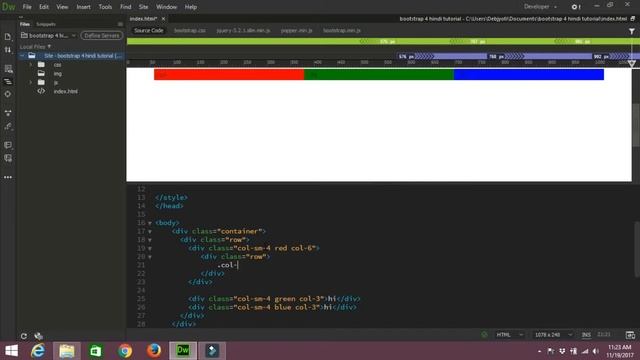
Task: Select the Source Code related-file tab
Action: [x=149, y=31]
